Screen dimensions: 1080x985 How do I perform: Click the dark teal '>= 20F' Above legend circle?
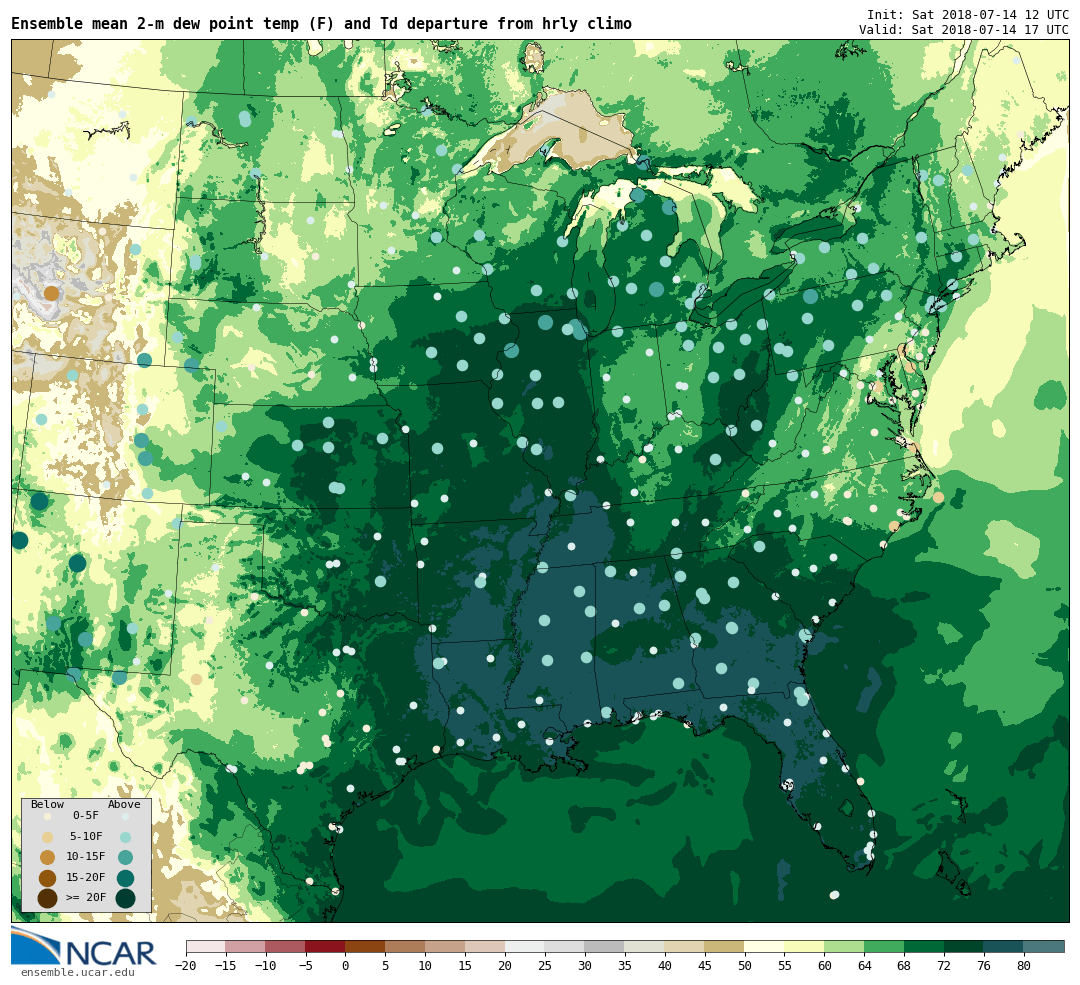coord(125,898)
